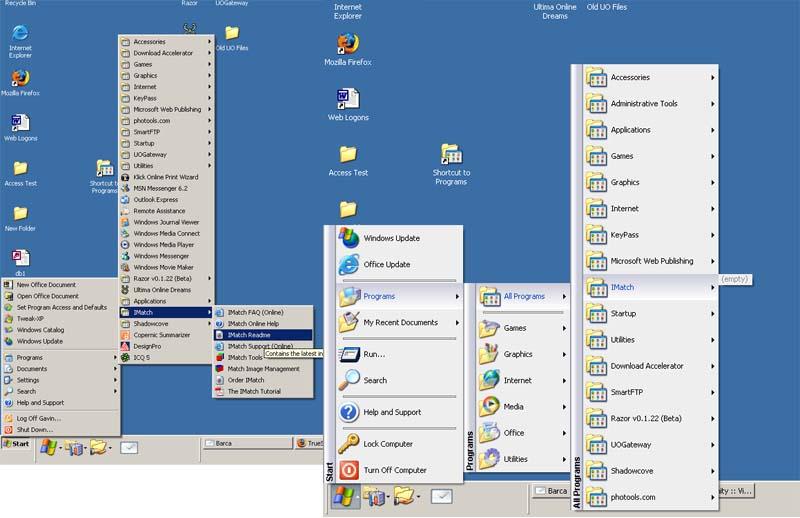The height and width of the screenshot is (518, 800).
Task: Click the classic Start button
Action: (x=16, y=443)
